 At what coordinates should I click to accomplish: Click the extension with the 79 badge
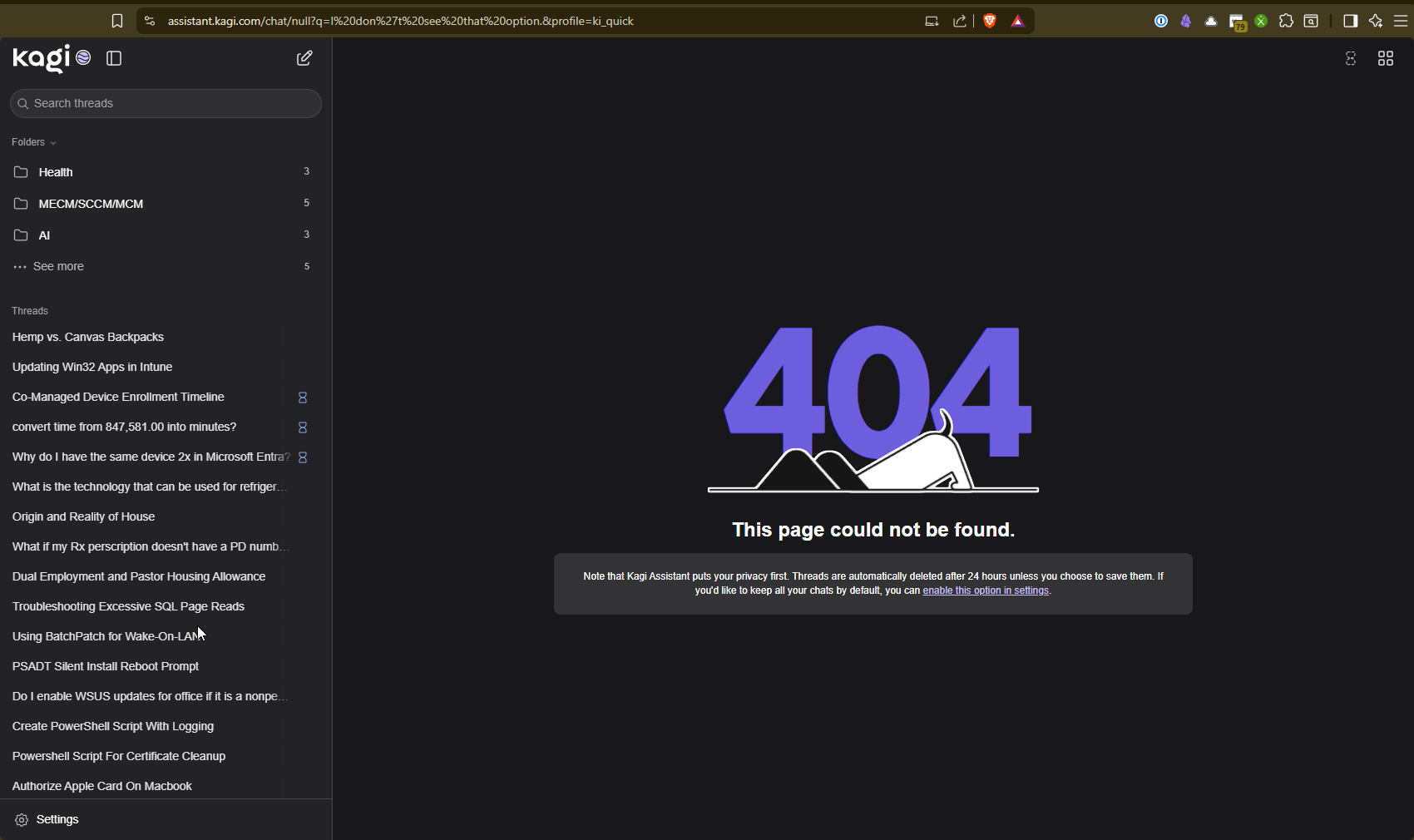point(1237,22)
